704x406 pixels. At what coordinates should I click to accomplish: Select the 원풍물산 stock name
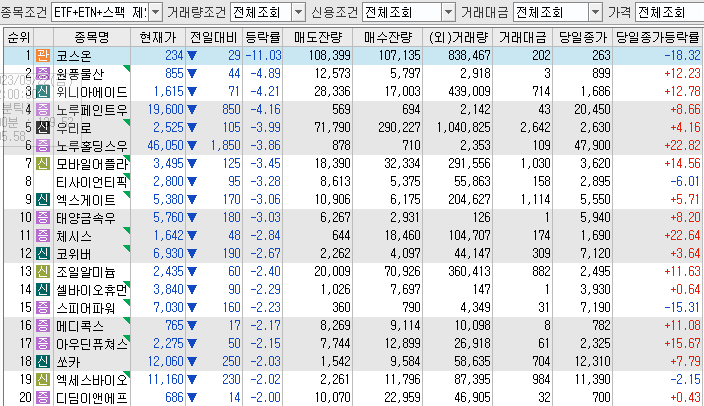tap(80, 74)
